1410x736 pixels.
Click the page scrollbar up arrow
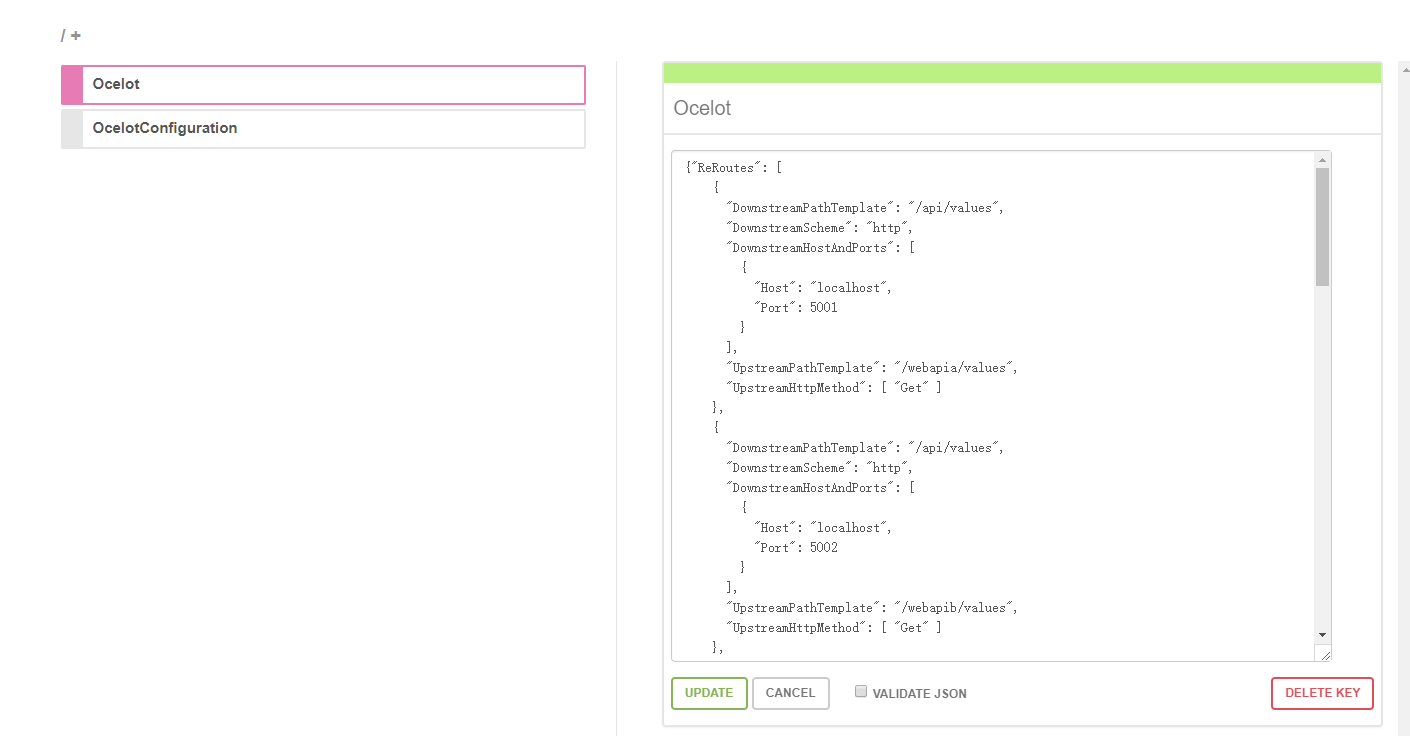[1404, 68]
